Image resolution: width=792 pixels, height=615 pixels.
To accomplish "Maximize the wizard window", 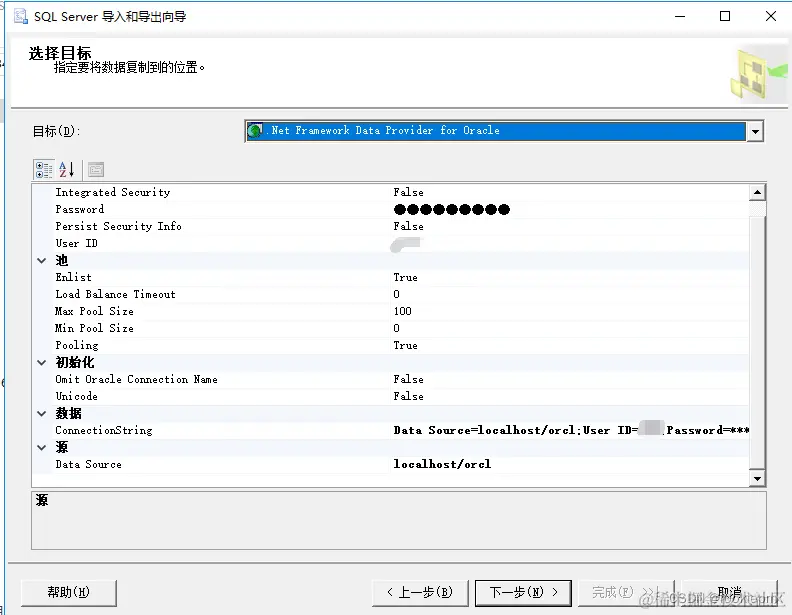I will pos(725,16).
